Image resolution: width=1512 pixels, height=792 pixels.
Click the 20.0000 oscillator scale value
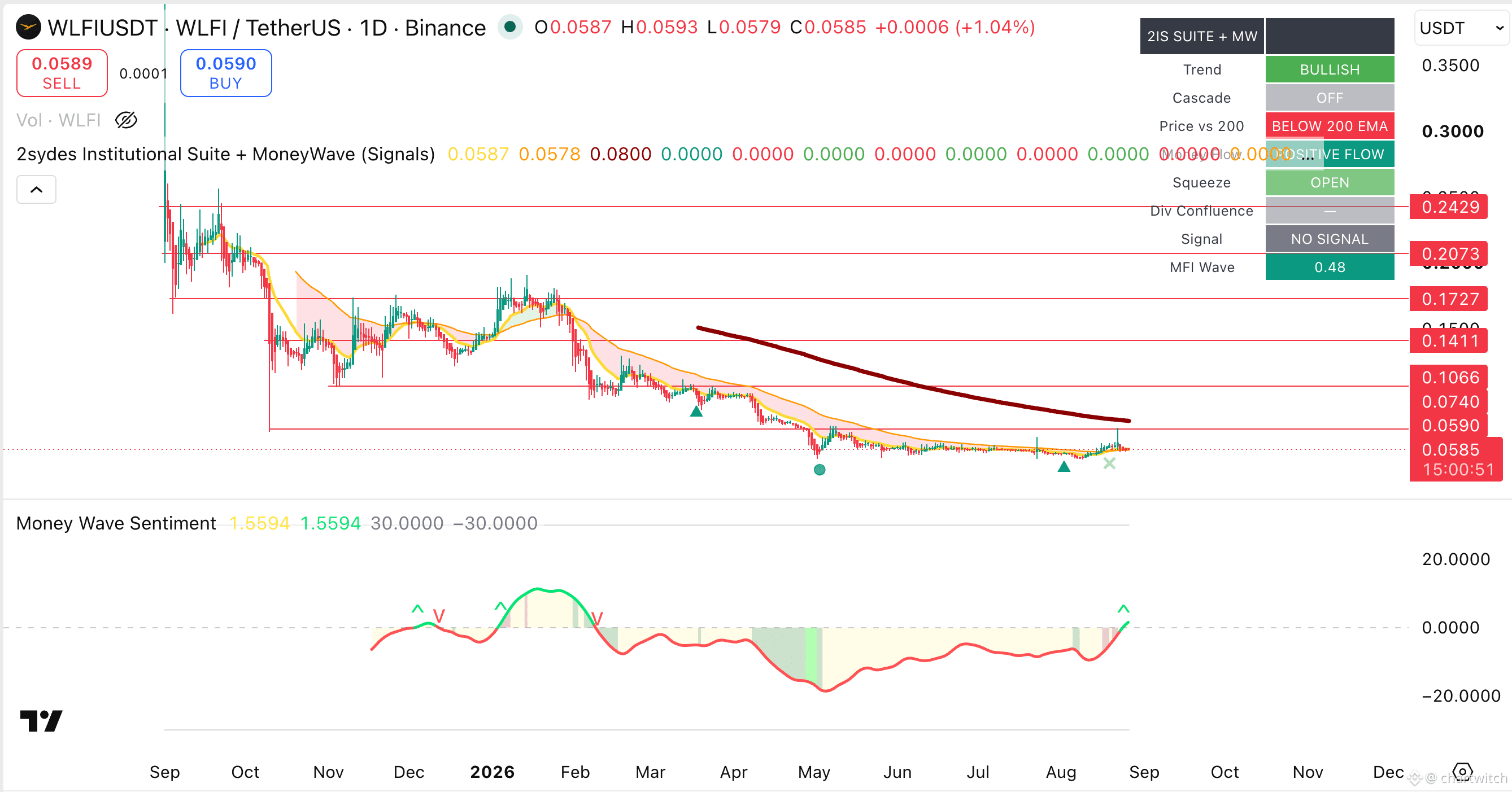1456,559
